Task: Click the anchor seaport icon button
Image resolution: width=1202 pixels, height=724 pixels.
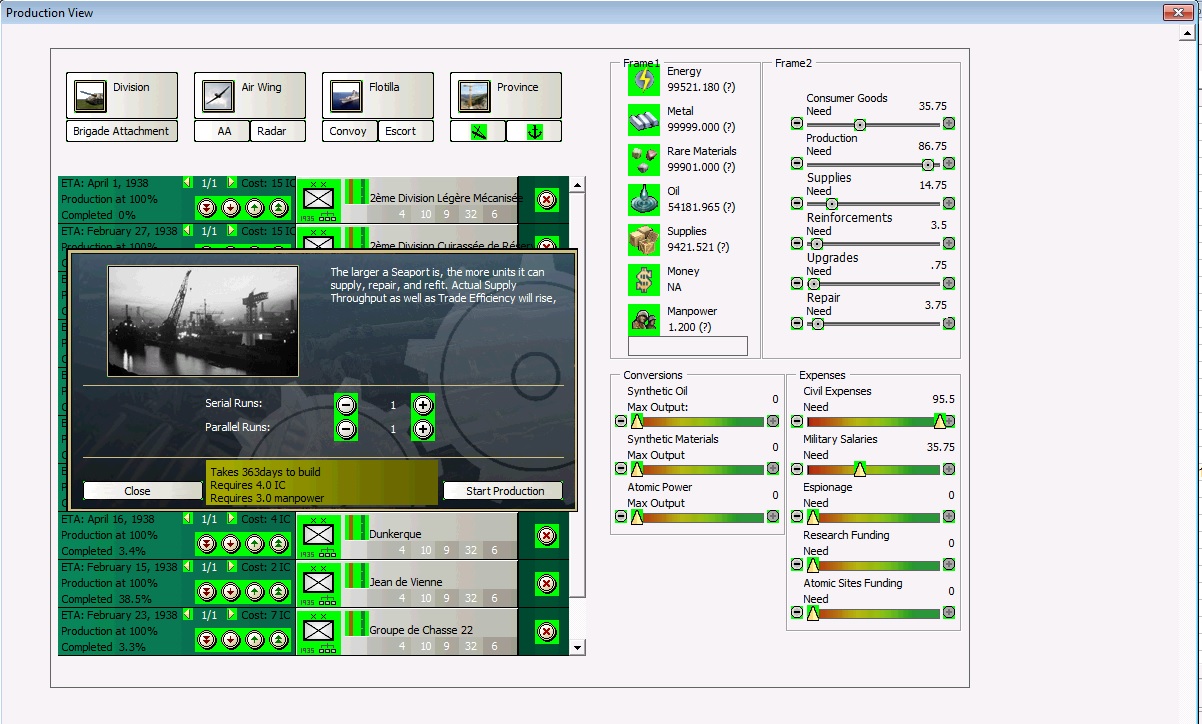Action: 534,131
